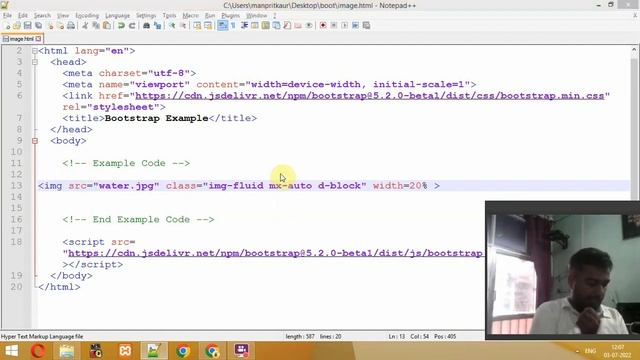Open XAMPP from the taskbar

click(125, 351)
